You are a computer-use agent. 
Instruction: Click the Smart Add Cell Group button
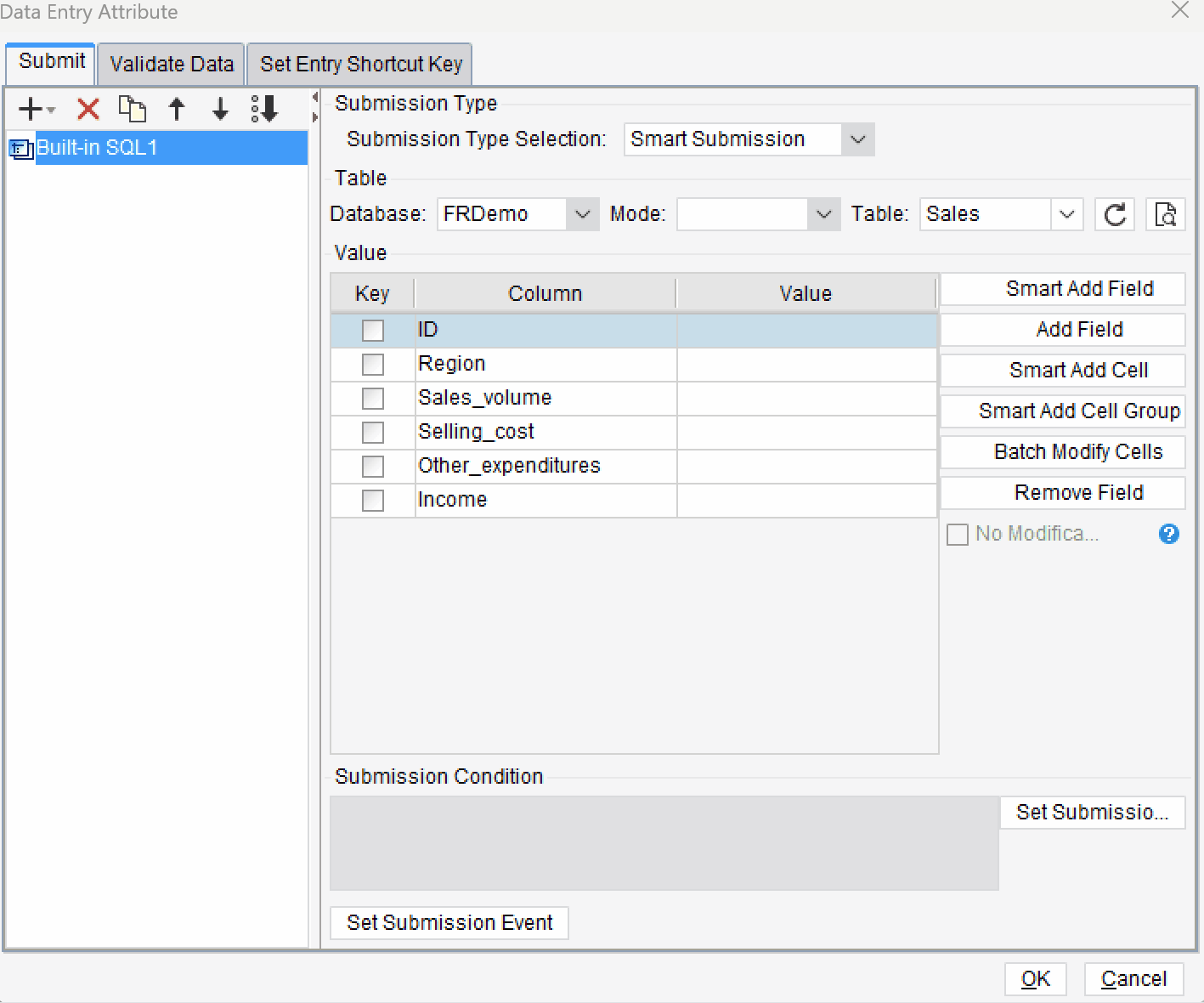[x=1061, y=411]
